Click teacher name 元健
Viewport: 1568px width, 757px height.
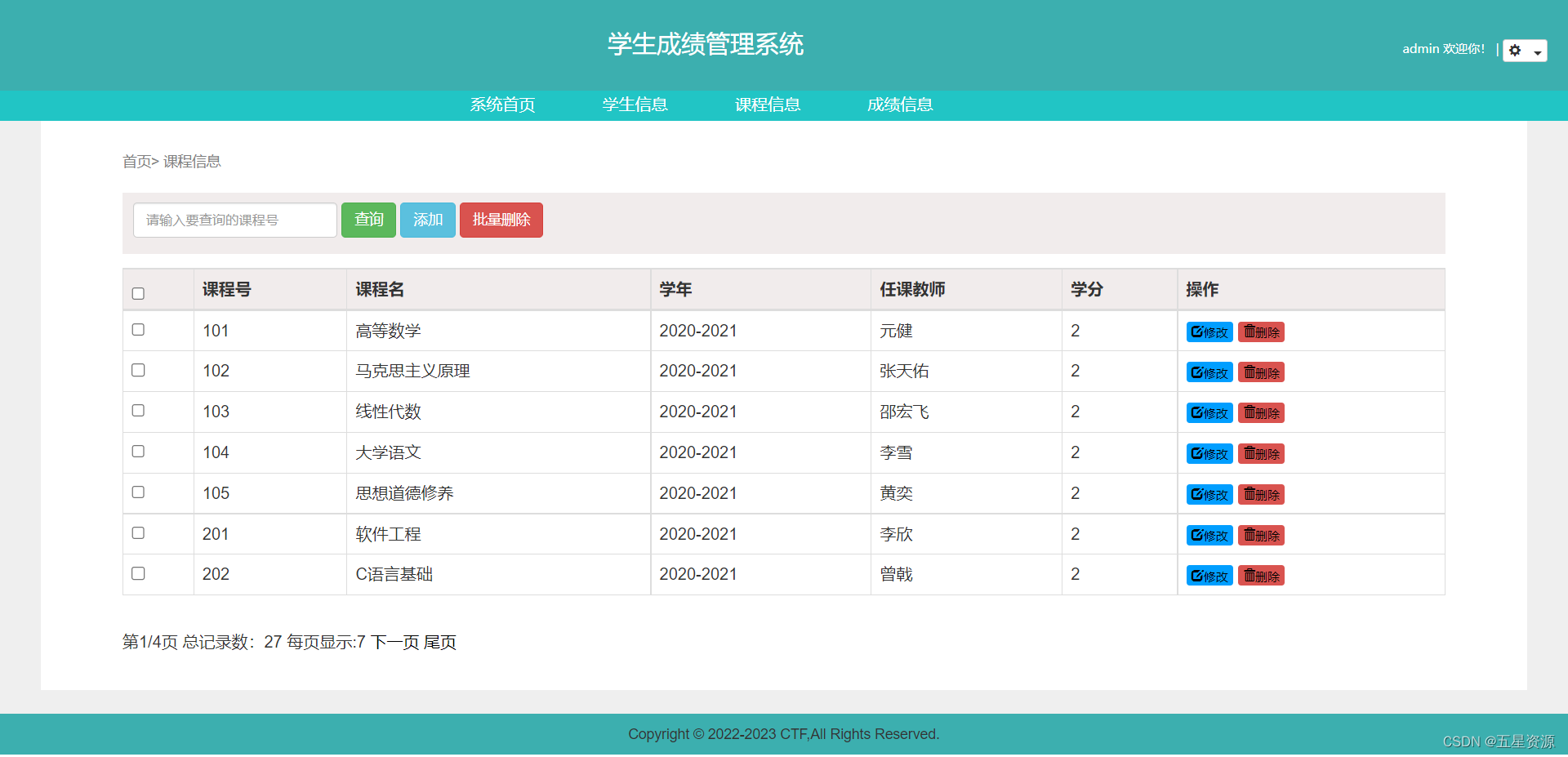pyautogui.click(x=896, y=331)
